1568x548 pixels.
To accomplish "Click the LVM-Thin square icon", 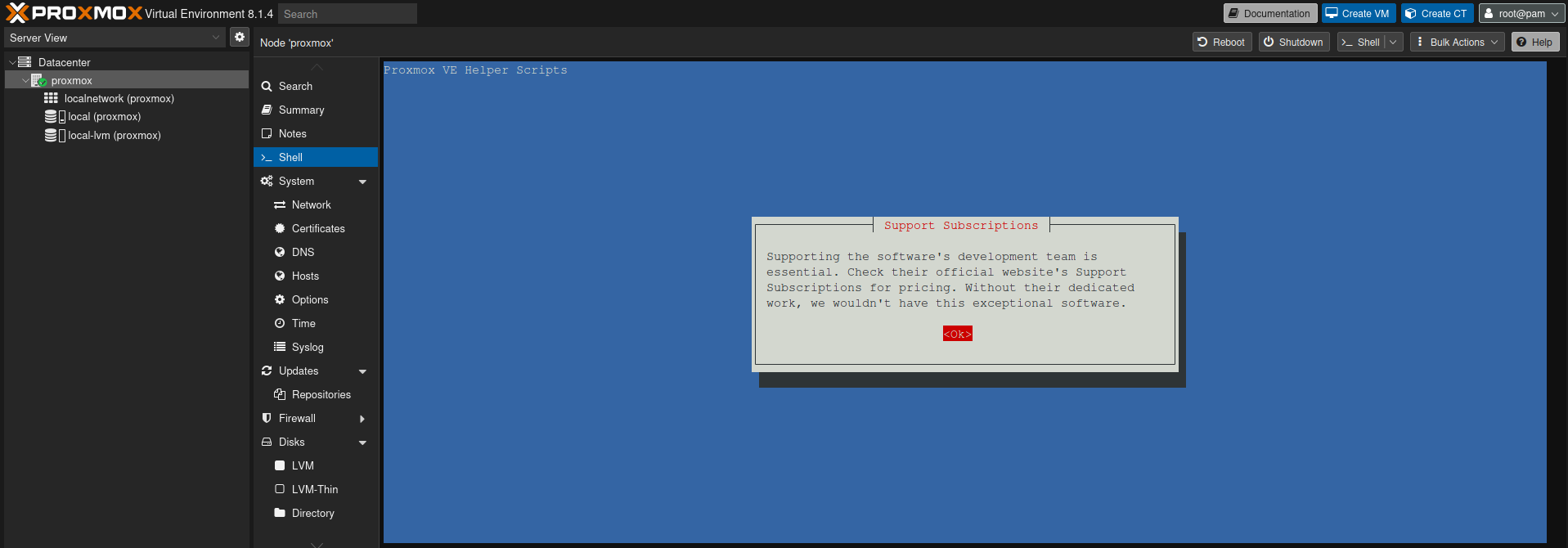I will 280,489.
